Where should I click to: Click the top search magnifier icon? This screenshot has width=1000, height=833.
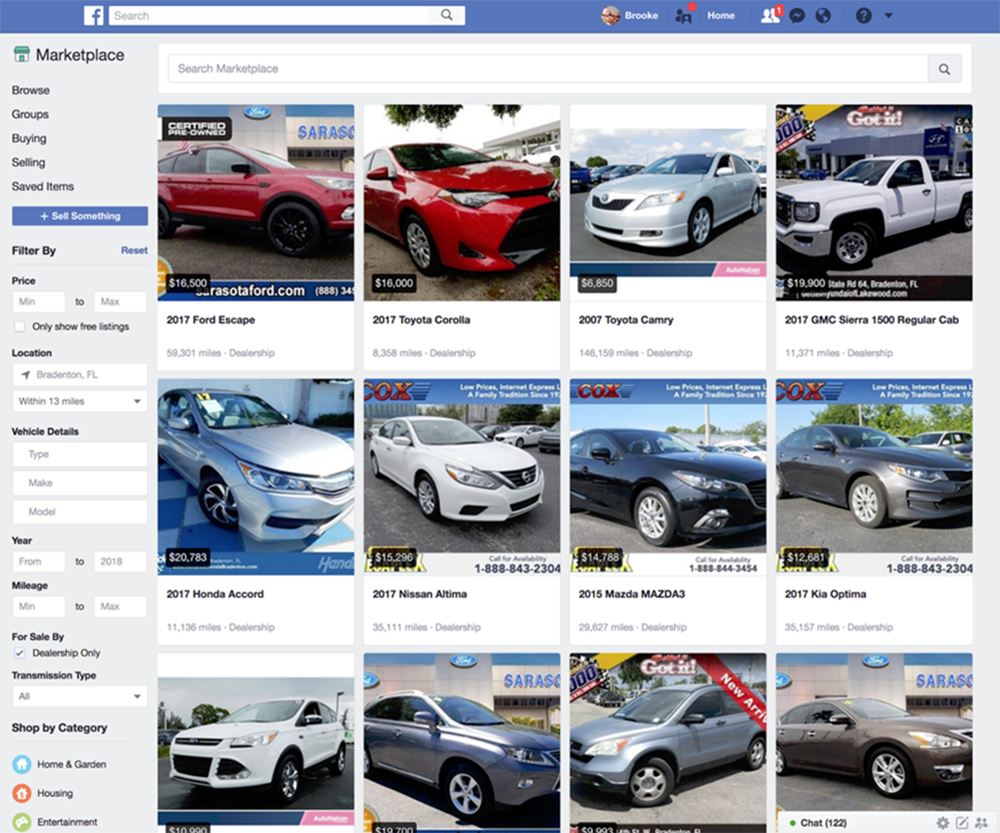[x=446, y=15]
